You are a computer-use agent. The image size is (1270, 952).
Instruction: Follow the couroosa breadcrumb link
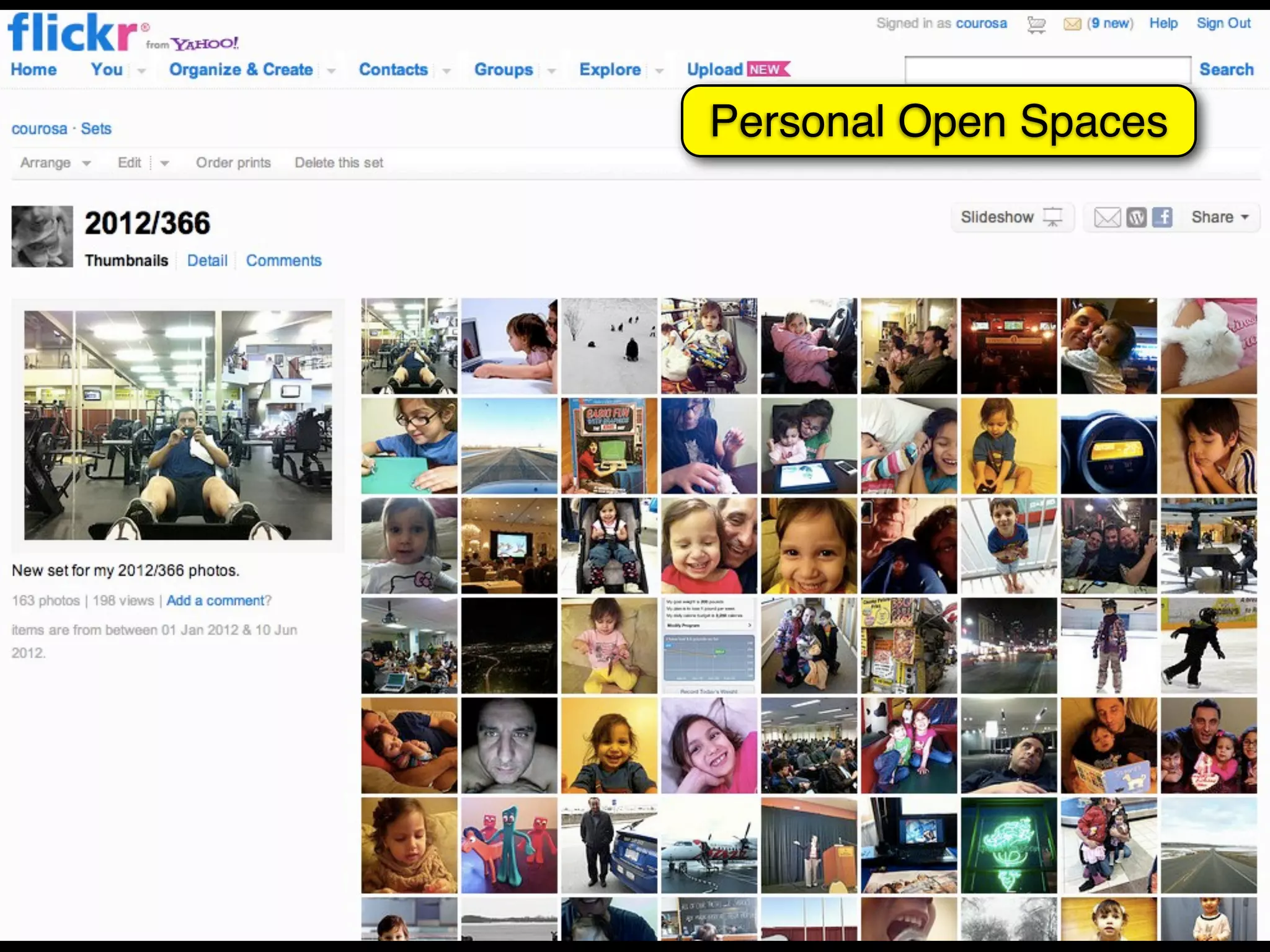[39, 129]
